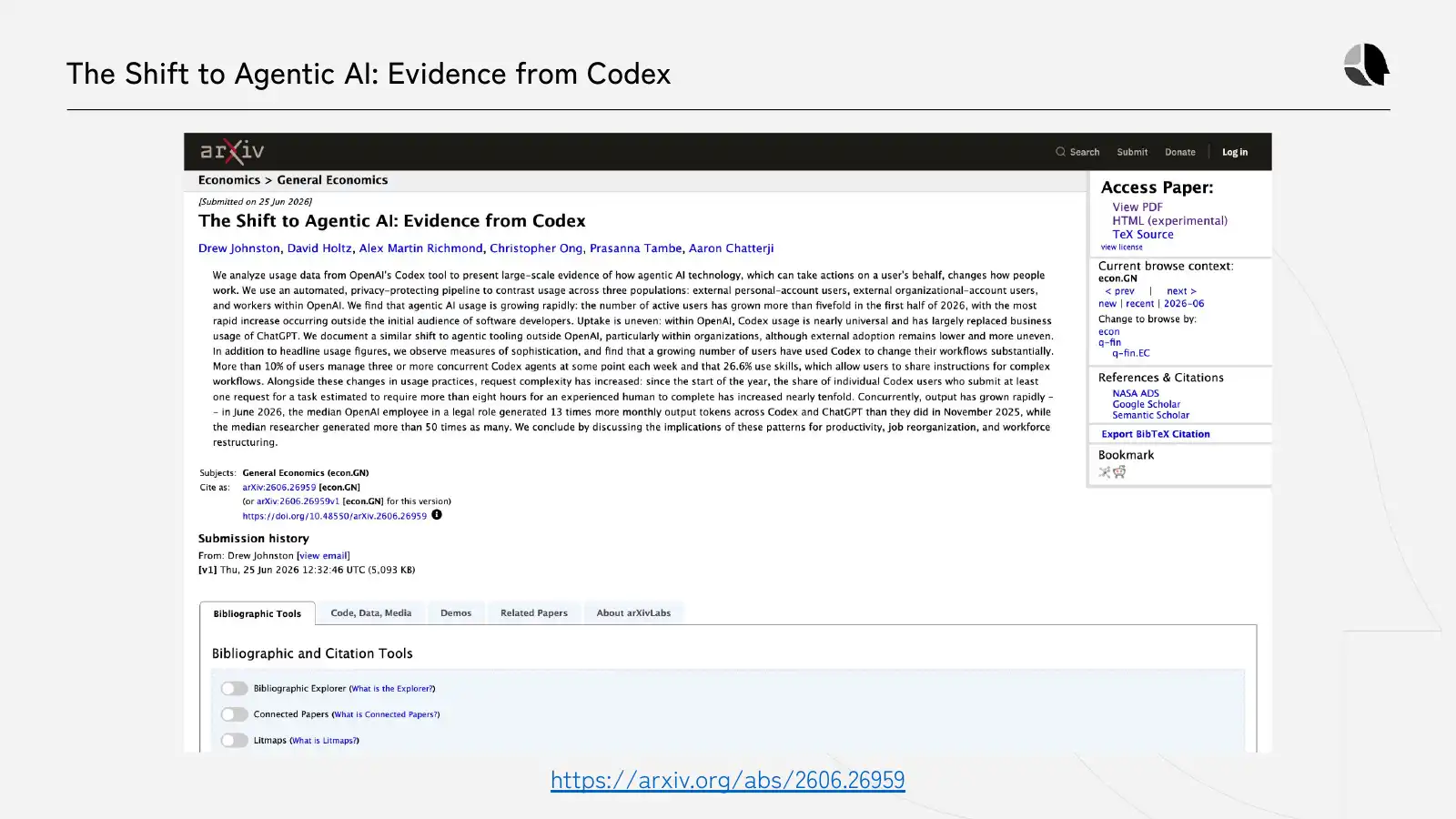Click What is Litmaps? link

(324, 741)
